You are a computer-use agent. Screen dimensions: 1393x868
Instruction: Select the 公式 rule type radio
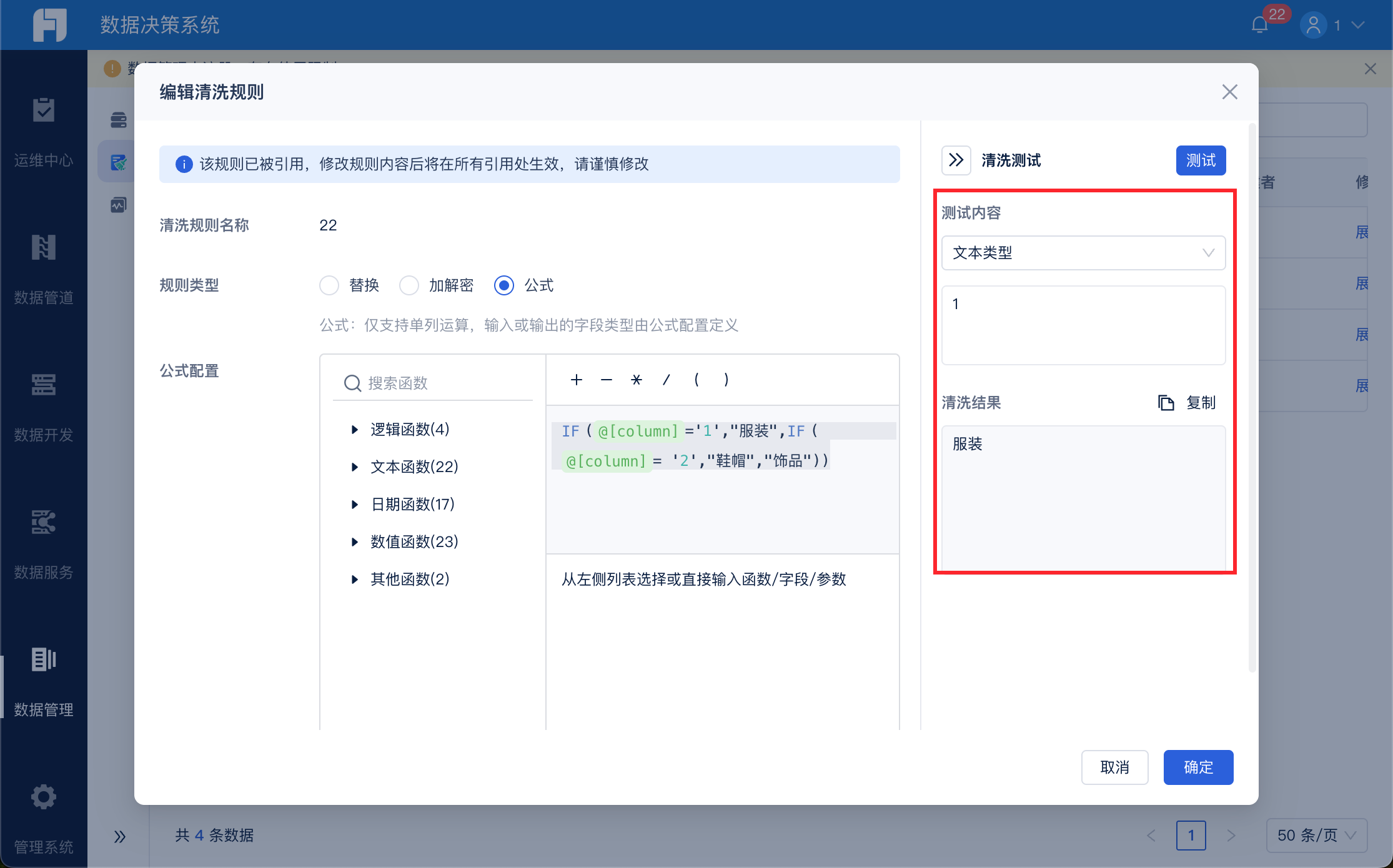[504, 285]
